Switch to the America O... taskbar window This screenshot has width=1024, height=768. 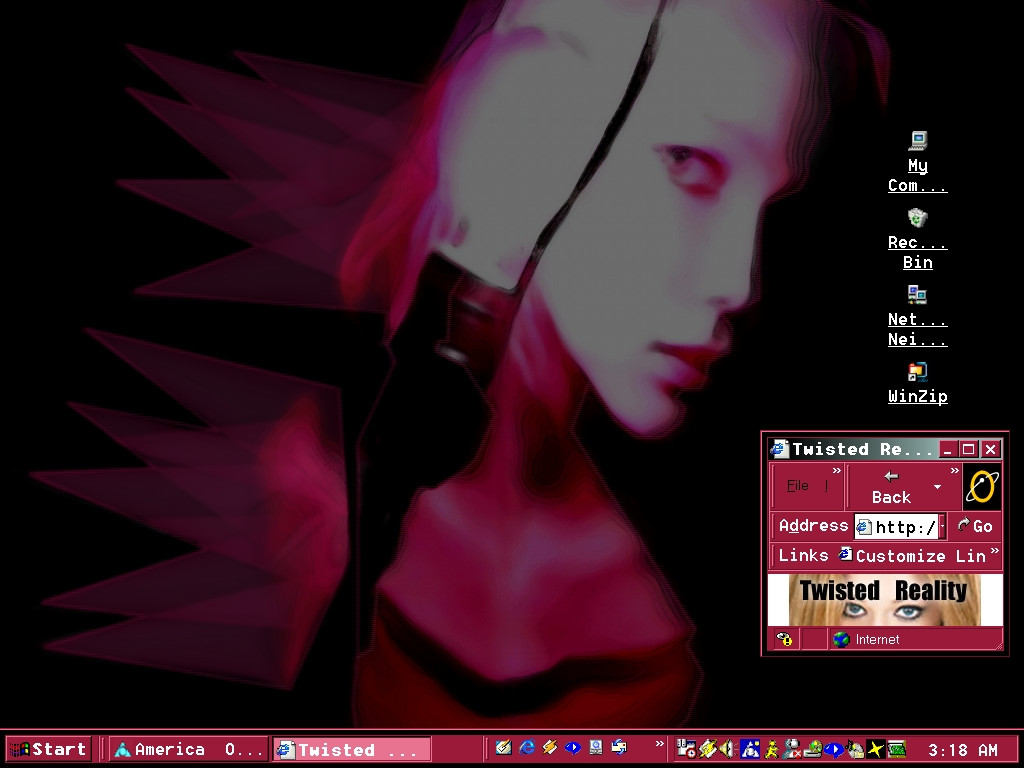click(x=189, y=749)
